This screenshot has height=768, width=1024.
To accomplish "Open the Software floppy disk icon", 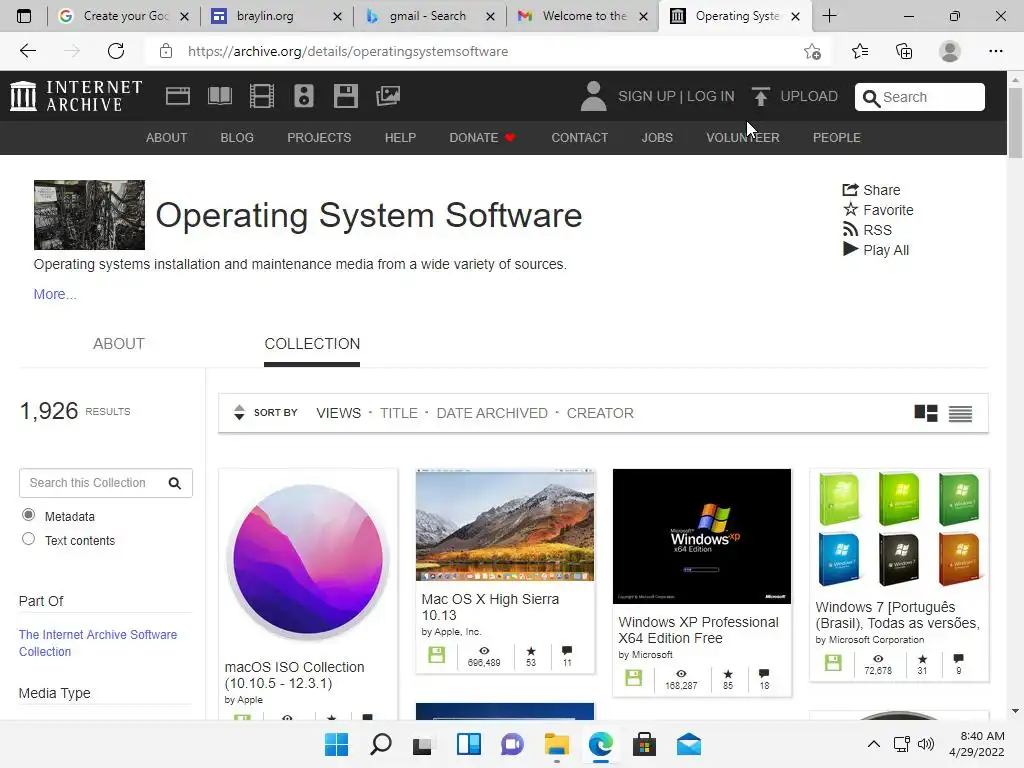I will click(345, 96).
